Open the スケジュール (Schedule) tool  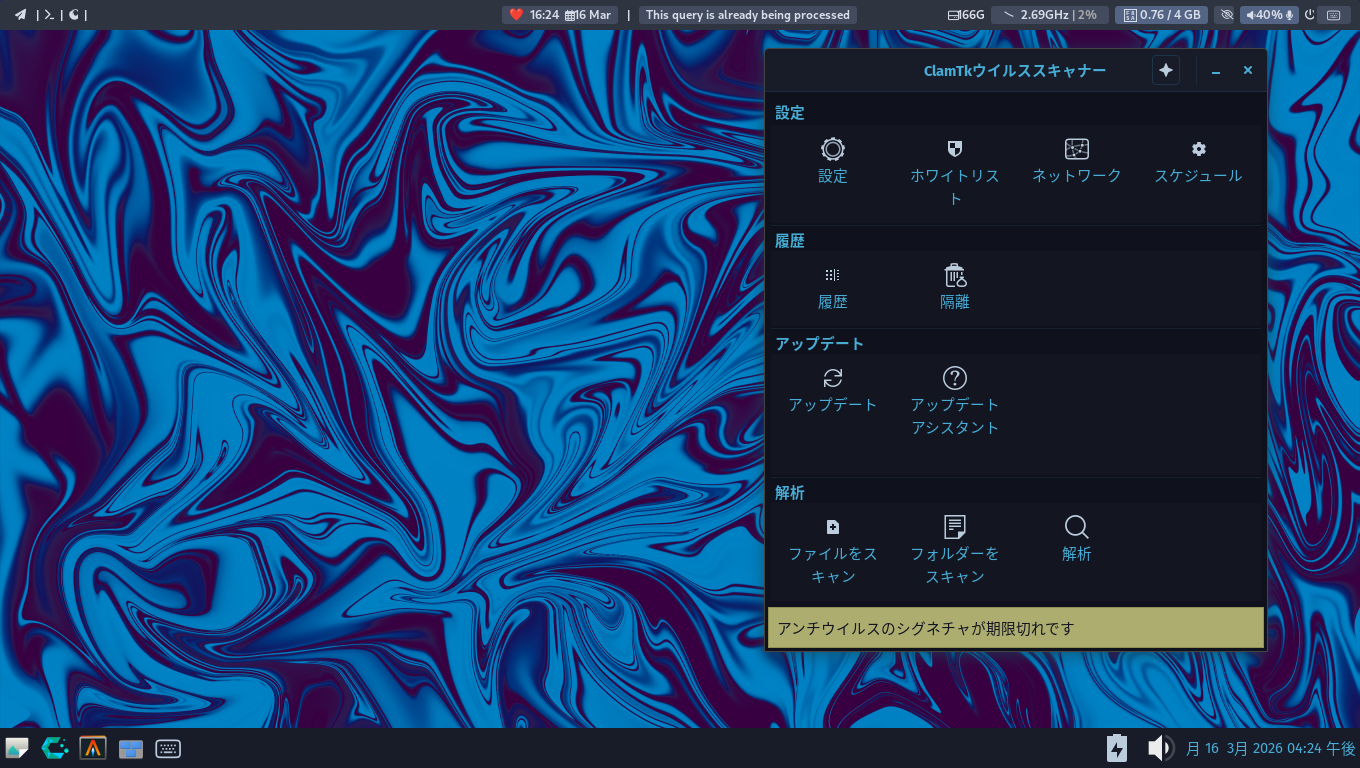[x=1198, y=160]
